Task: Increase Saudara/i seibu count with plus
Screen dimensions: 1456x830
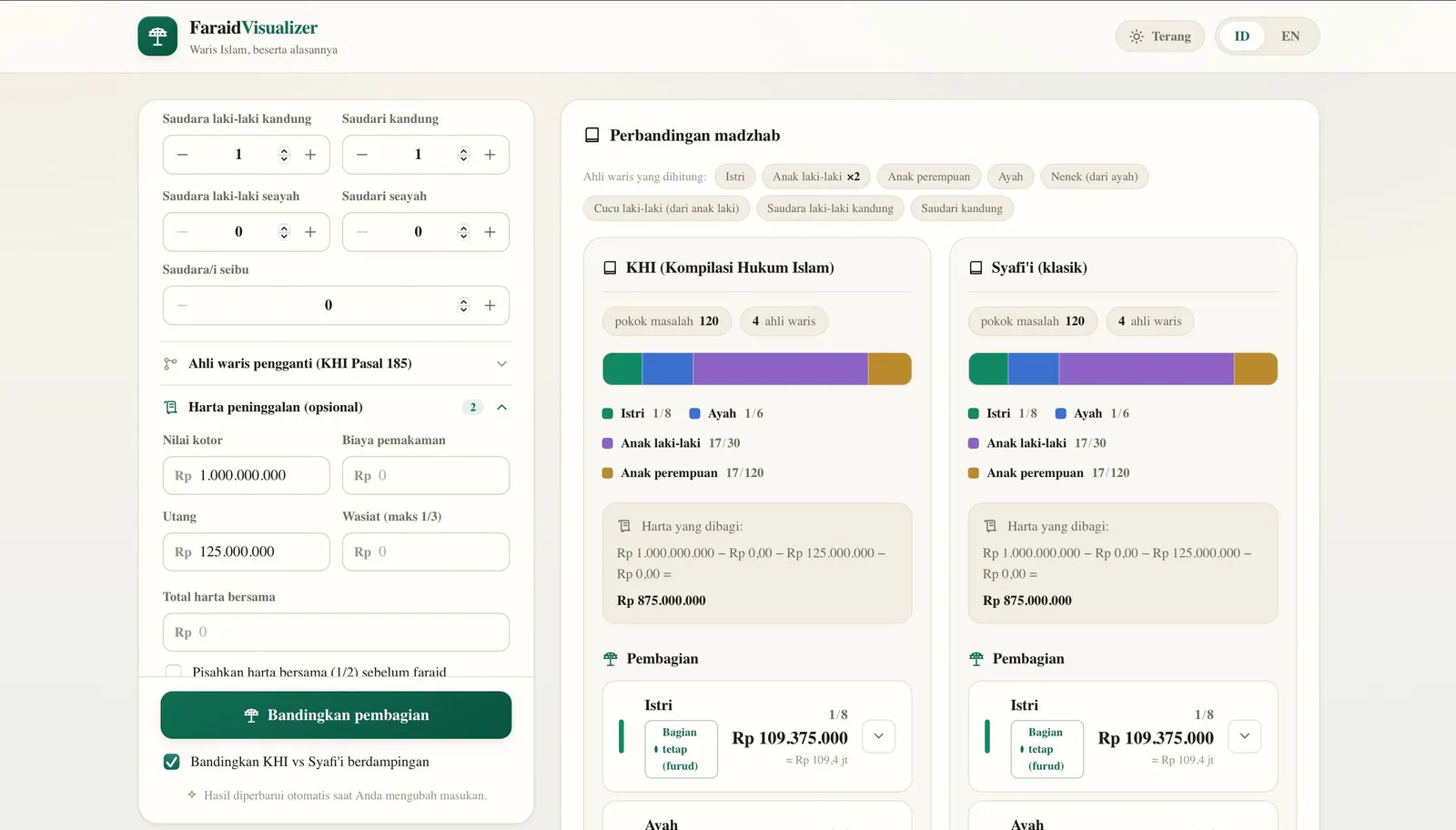Action: [x=490, y=306]
